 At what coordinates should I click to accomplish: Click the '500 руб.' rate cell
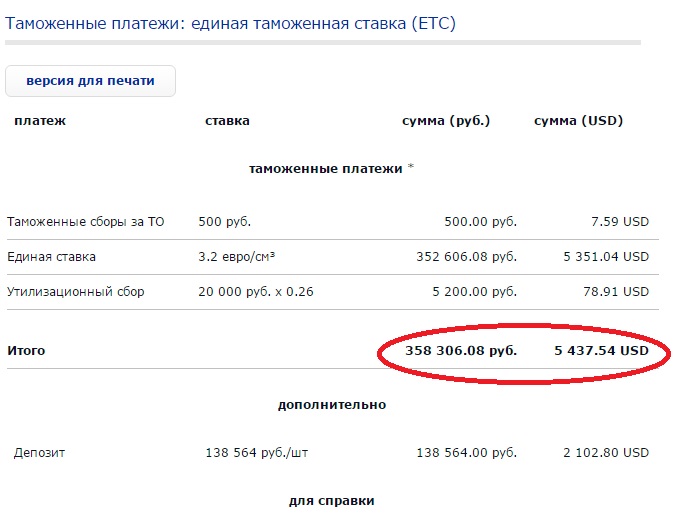[x=225, y=222]
